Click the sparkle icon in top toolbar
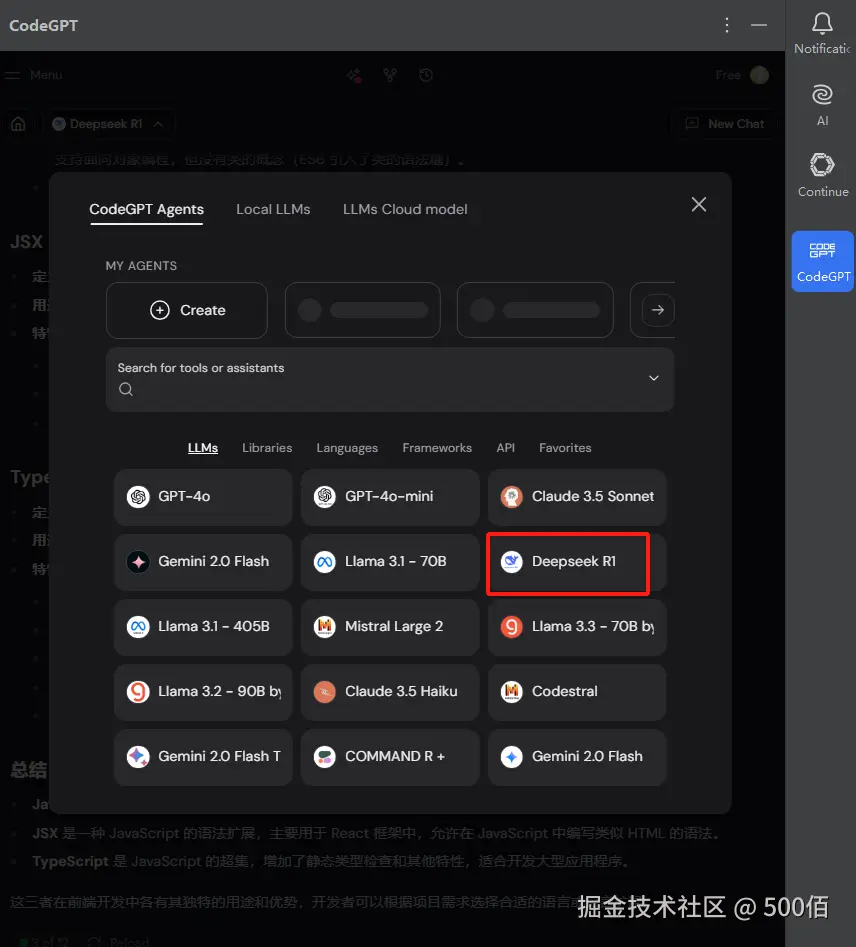This screenshot has height=947, width=856. 354,75
